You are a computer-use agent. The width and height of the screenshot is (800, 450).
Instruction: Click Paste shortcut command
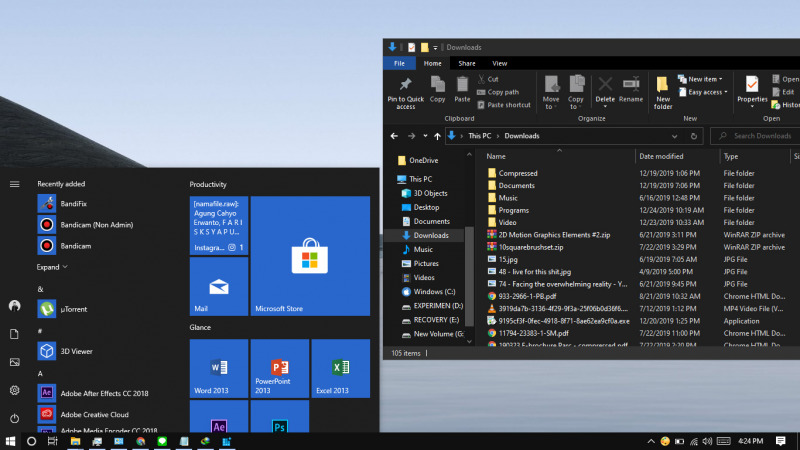pos(504,105)
